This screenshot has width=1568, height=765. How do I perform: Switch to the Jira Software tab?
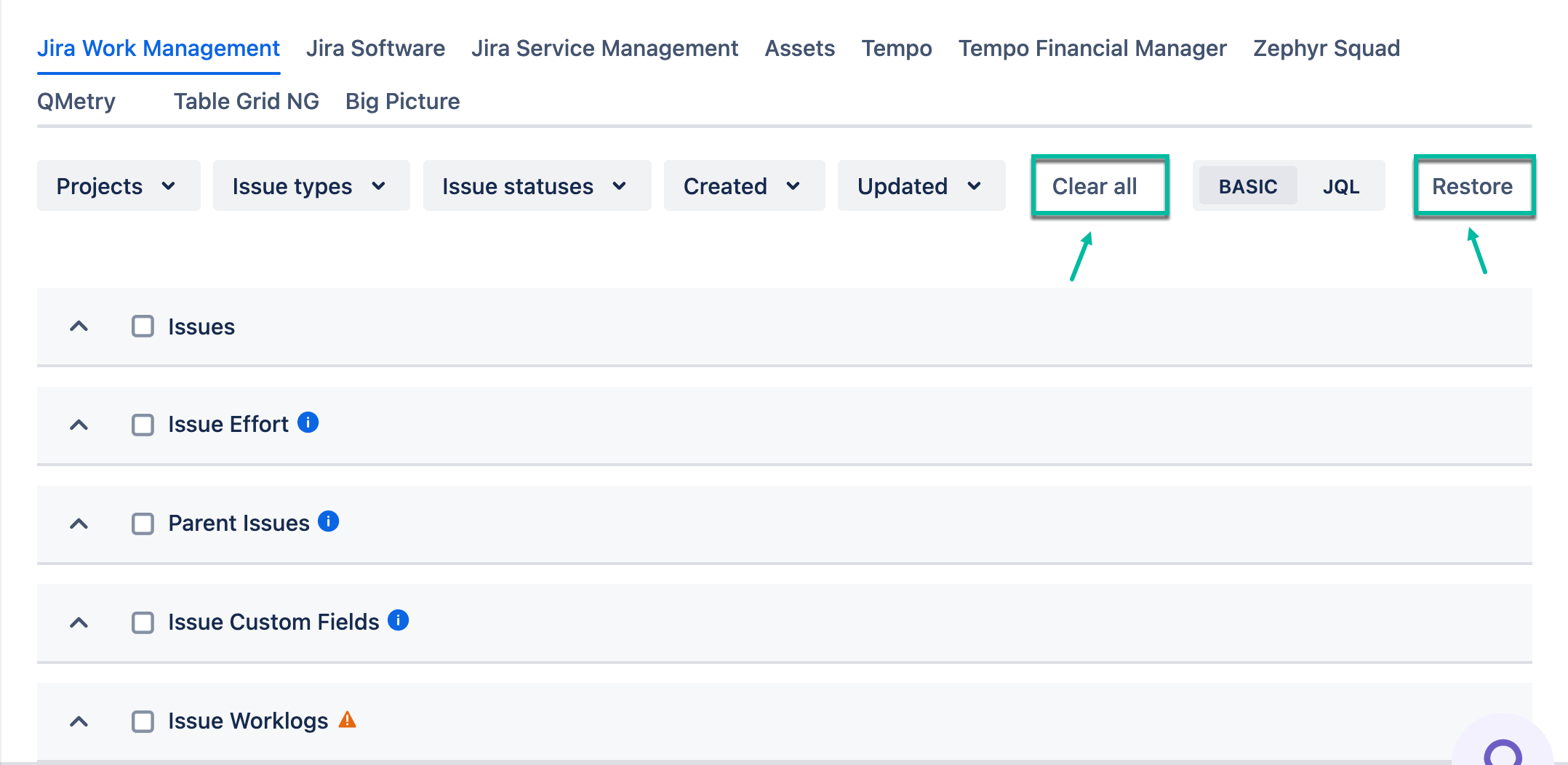click(375, 48)
